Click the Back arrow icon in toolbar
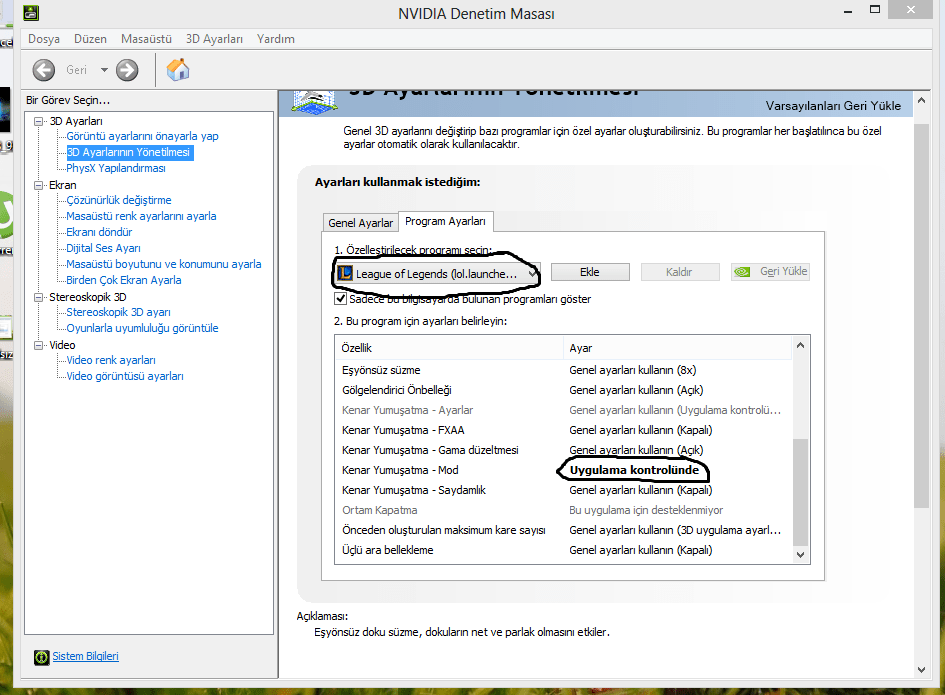 43,71
